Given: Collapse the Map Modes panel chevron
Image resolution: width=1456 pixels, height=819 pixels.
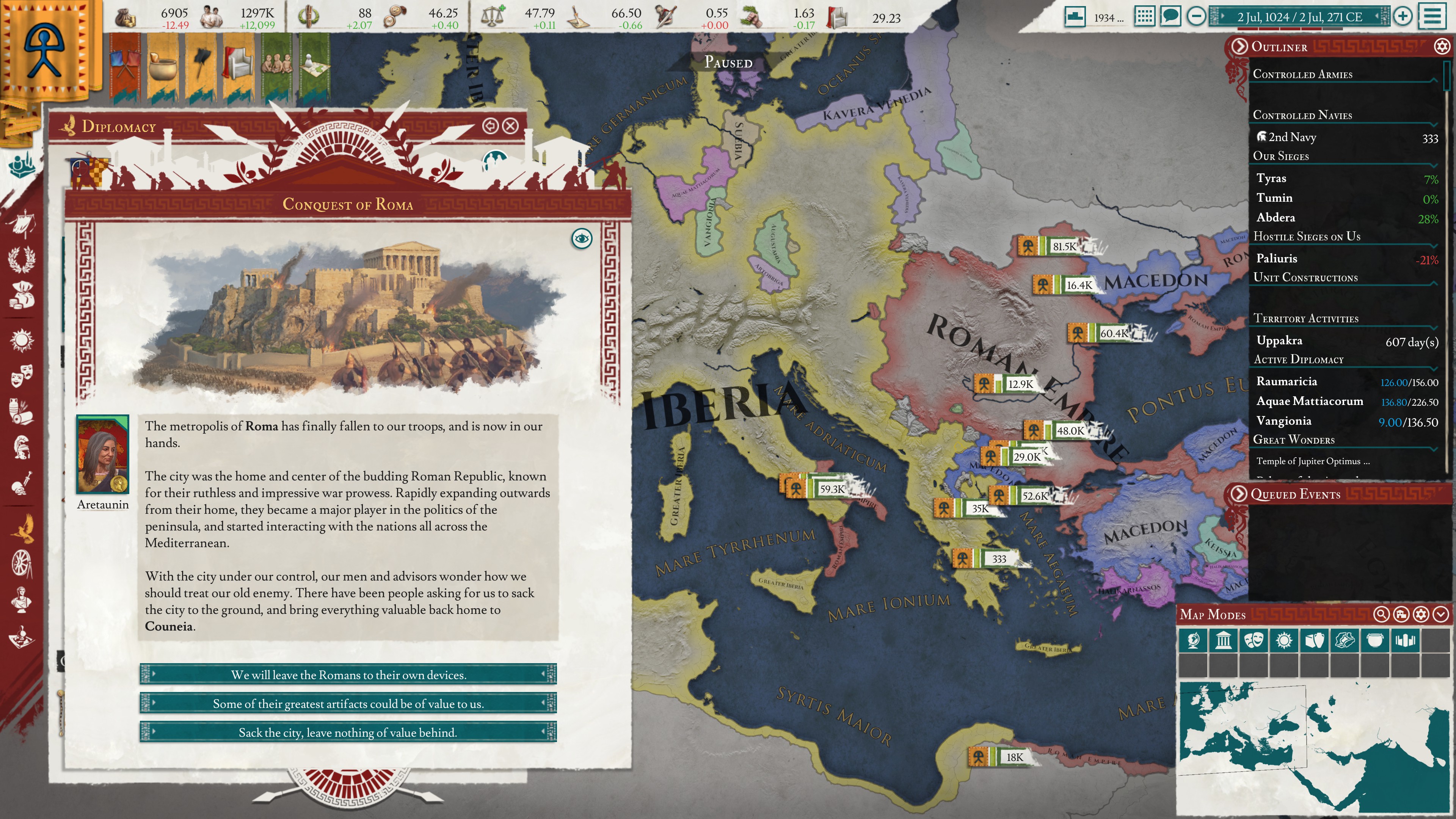Looking at the screenshot, I should [x=1441, y=614].
